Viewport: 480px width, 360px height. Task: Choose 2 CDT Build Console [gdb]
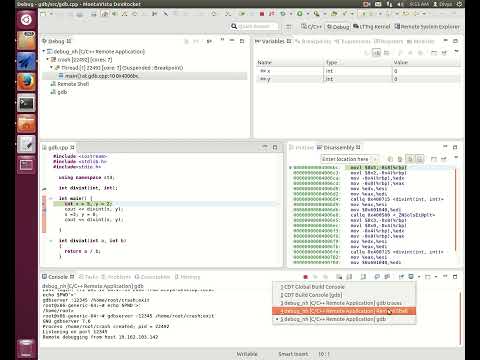tap(344, 295)
